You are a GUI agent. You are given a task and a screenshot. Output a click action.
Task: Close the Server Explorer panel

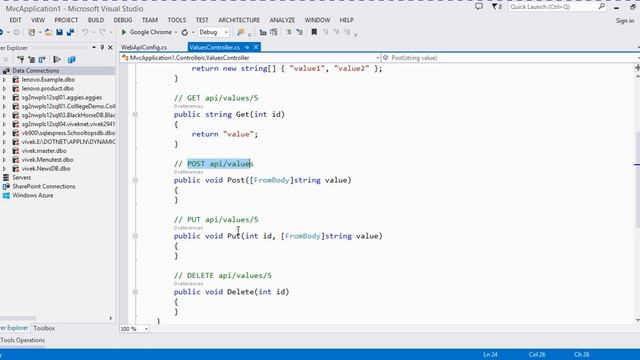click(x=110, y=48)
